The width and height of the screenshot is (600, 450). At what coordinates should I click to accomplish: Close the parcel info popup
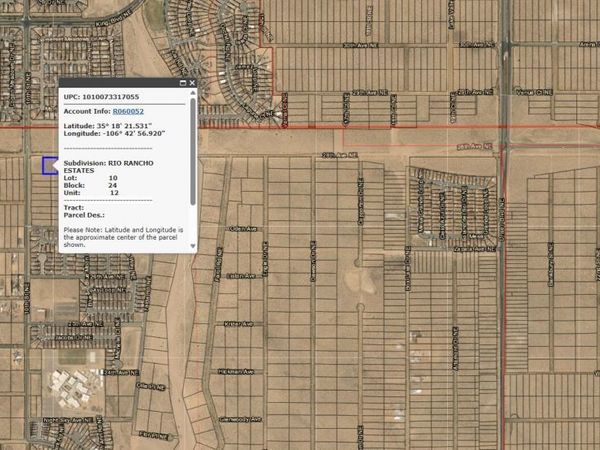(x=192, y=83)
